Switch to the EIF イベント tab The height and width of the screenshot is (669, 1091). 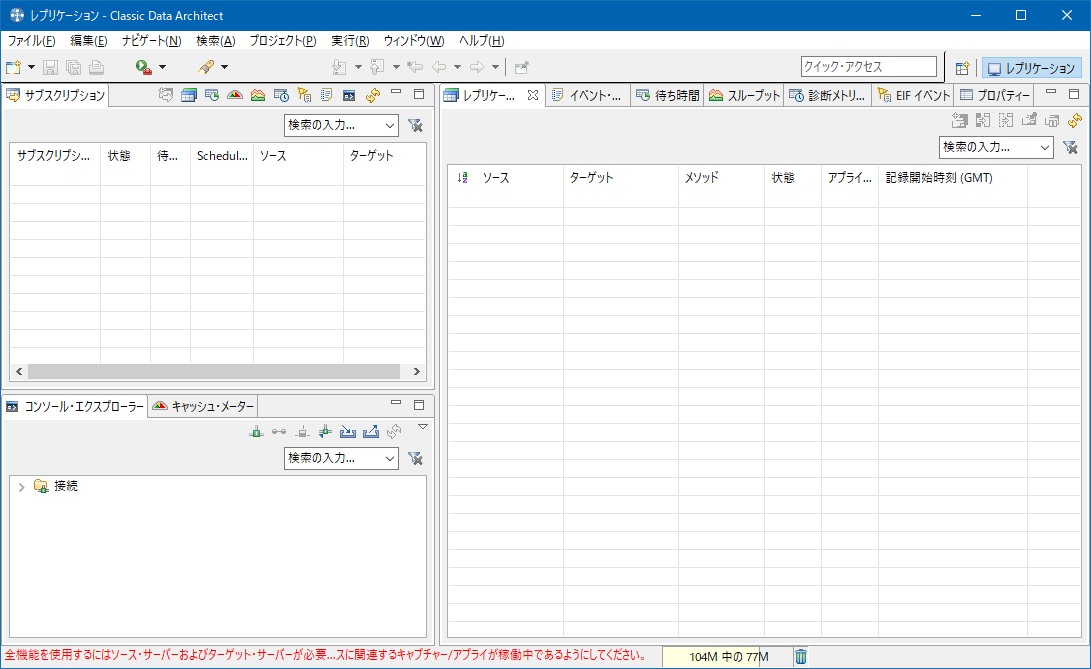[x=914, y=95]
